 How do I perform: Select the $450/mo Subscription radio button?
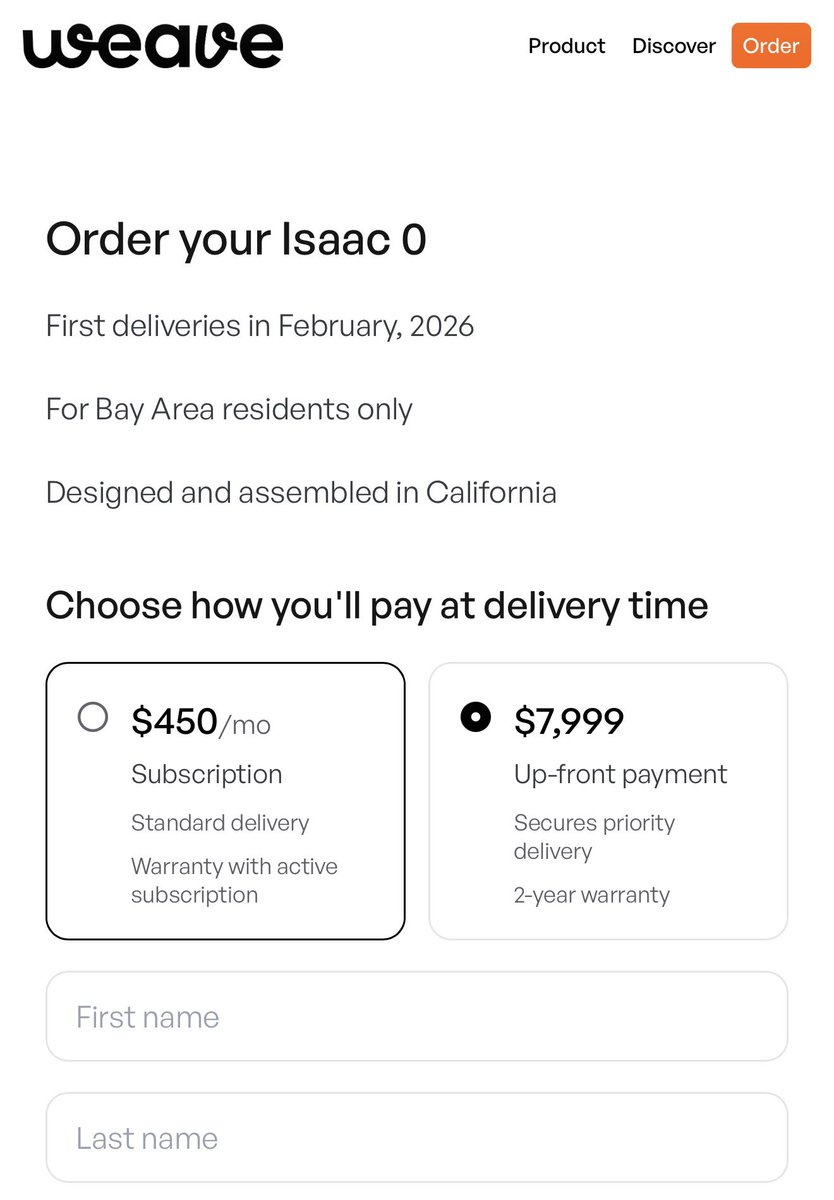[93, 717]
